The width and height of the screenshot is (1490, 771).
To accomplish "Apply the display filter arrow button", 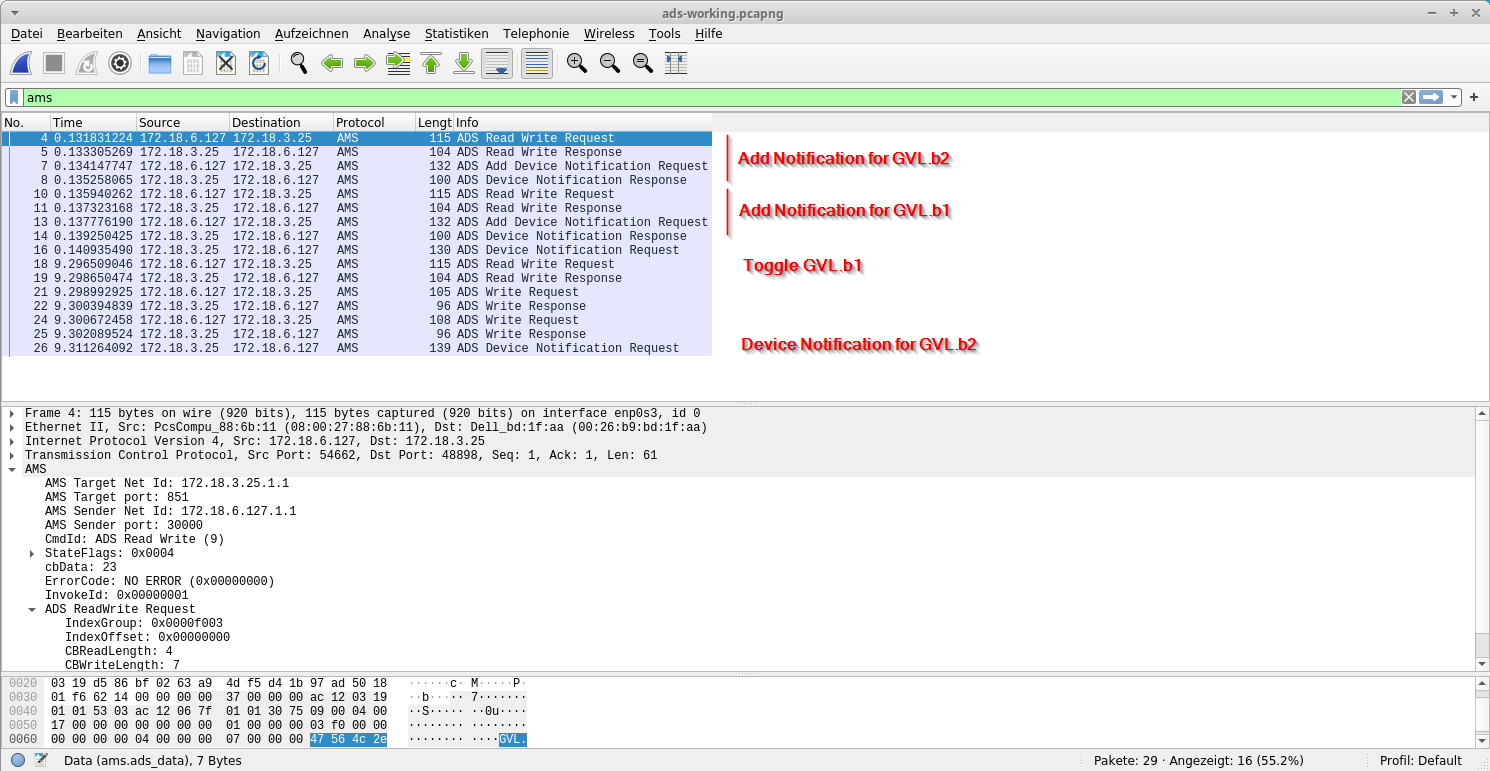I will (1431, 97).
